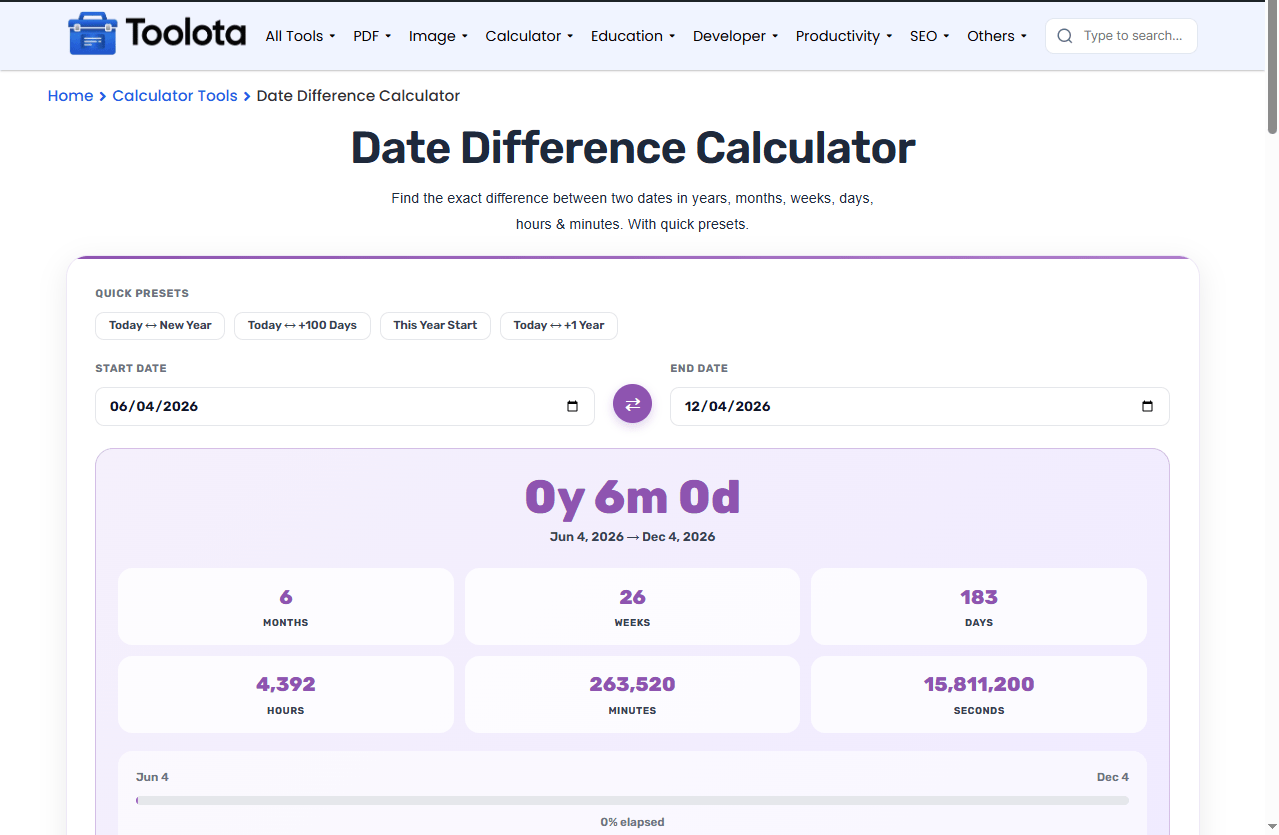
Task: Expand the Productivity menu
Action: coord(844,36)
